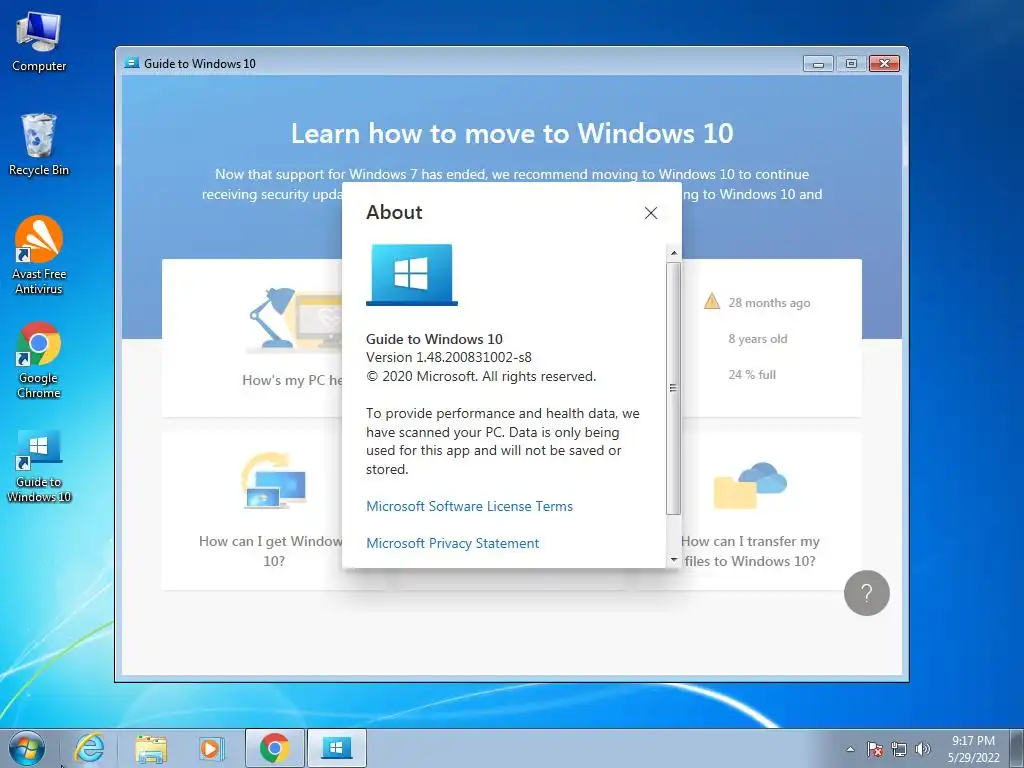Click the two-monitor upgrade illustration
Image resolution: width=1024 pixels, height=768 pixels.
tap(274, 481)
